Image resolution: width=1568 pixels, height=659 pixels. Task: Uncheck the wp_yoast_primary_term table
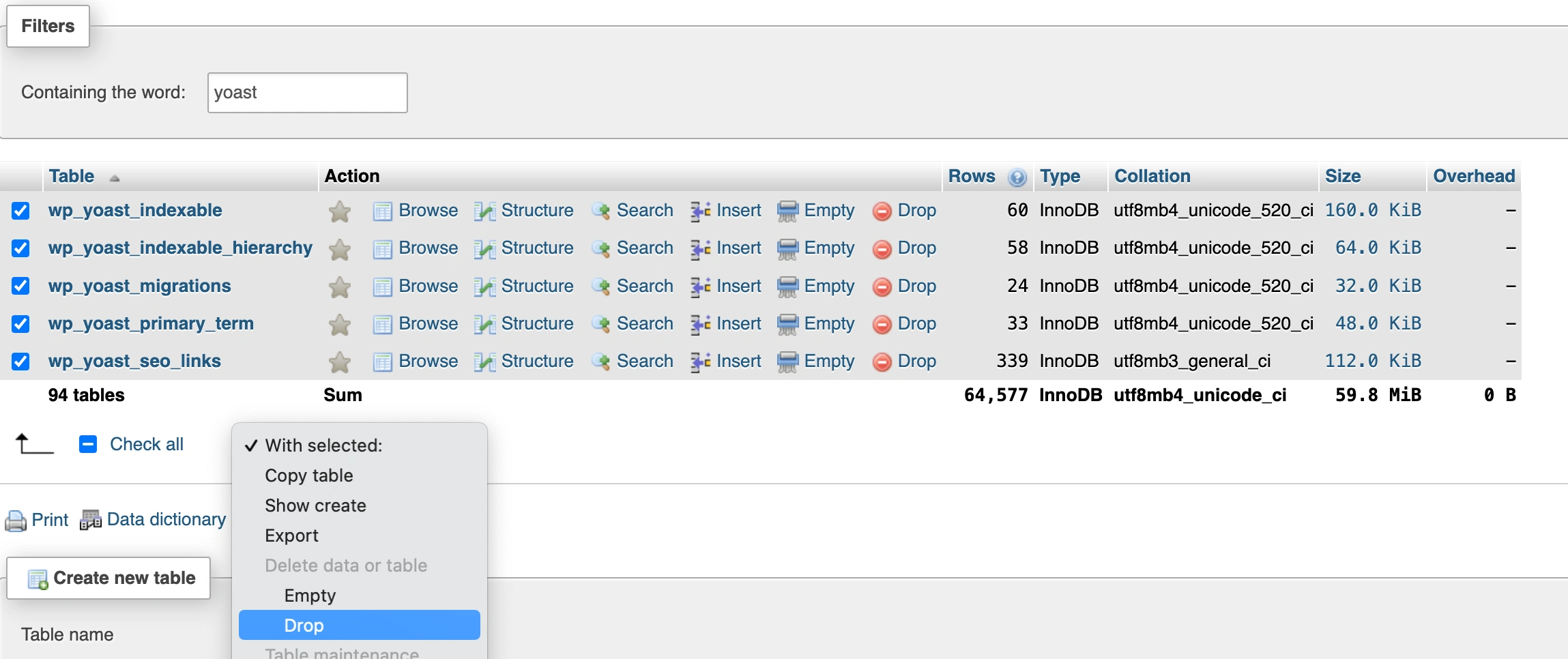click(20, 323)
